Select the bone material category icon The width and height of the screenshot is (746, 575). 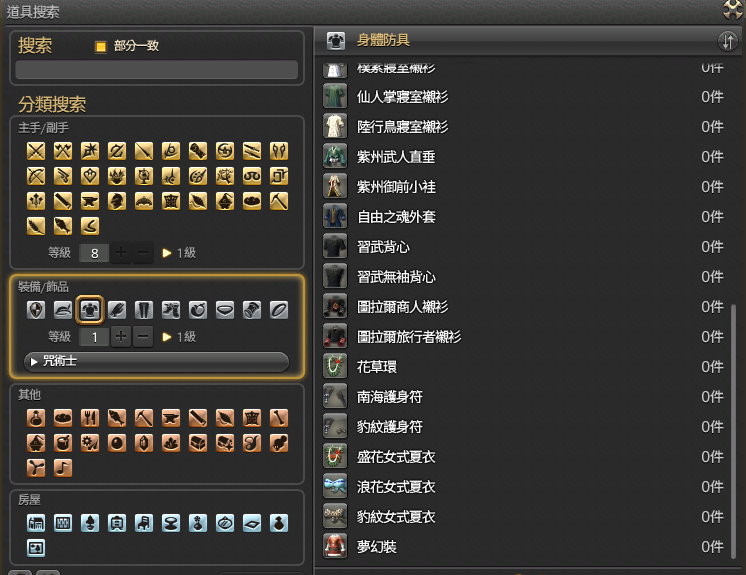point(279,418)
